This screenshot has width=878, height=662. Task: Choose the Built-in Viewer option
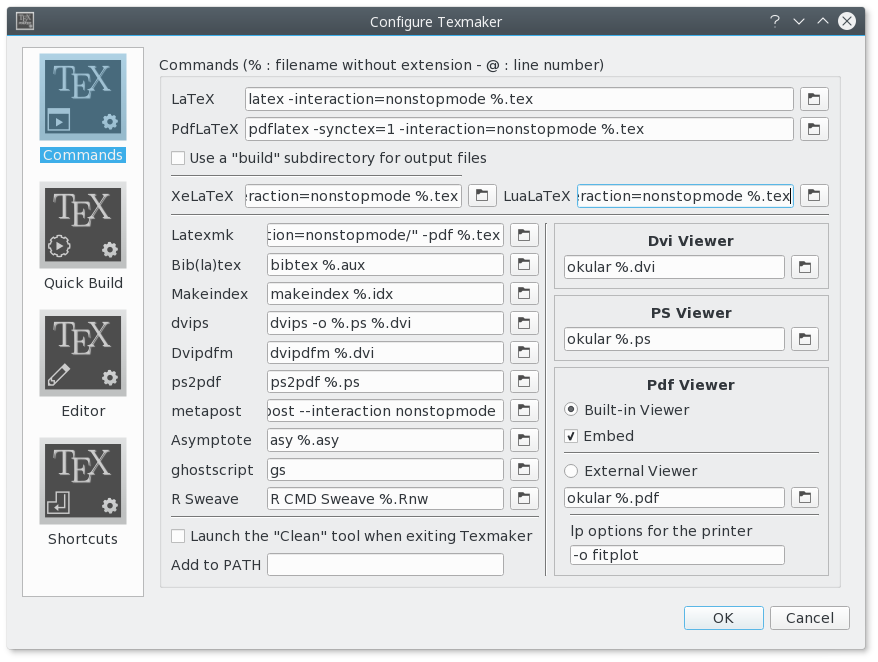571,410
